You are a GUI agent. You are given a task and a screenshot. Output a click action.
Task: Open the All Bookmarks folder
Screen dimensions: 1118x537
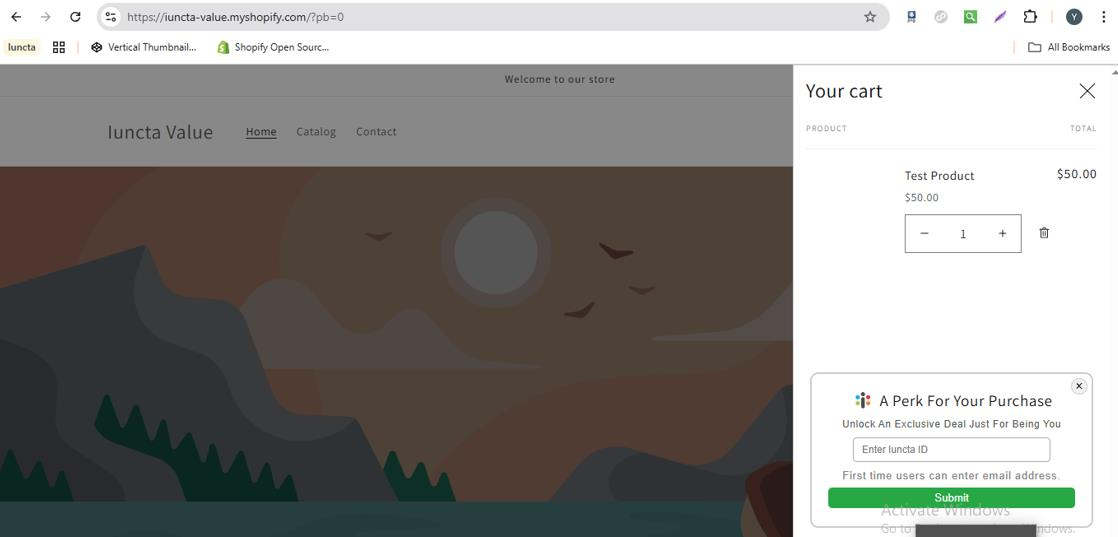1069,47
